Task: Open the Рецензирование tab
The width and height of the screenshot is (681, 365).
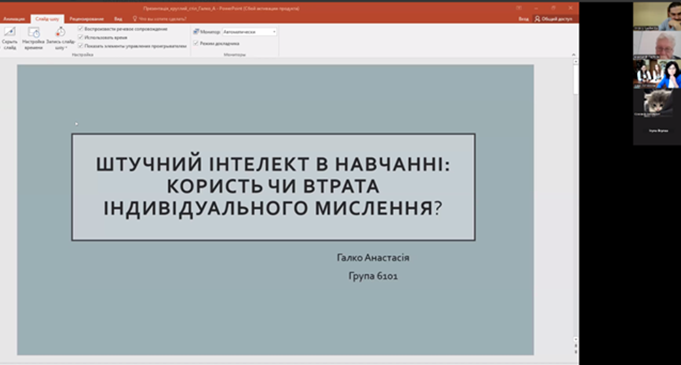Action: point(86,19)
